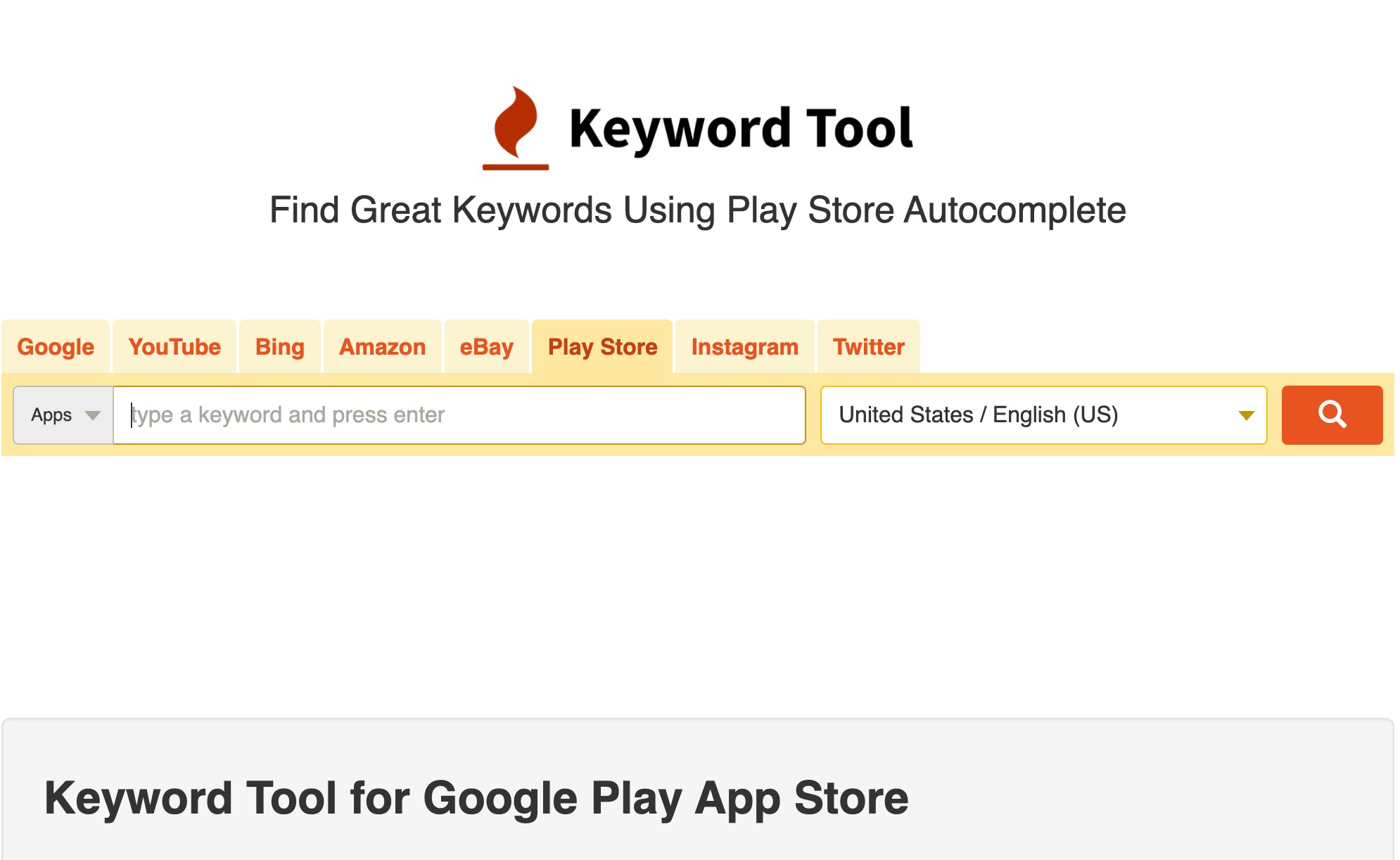The image size is (1400, 860).
Task: Switch to the Google tab
Action: (x=56, y=347)
